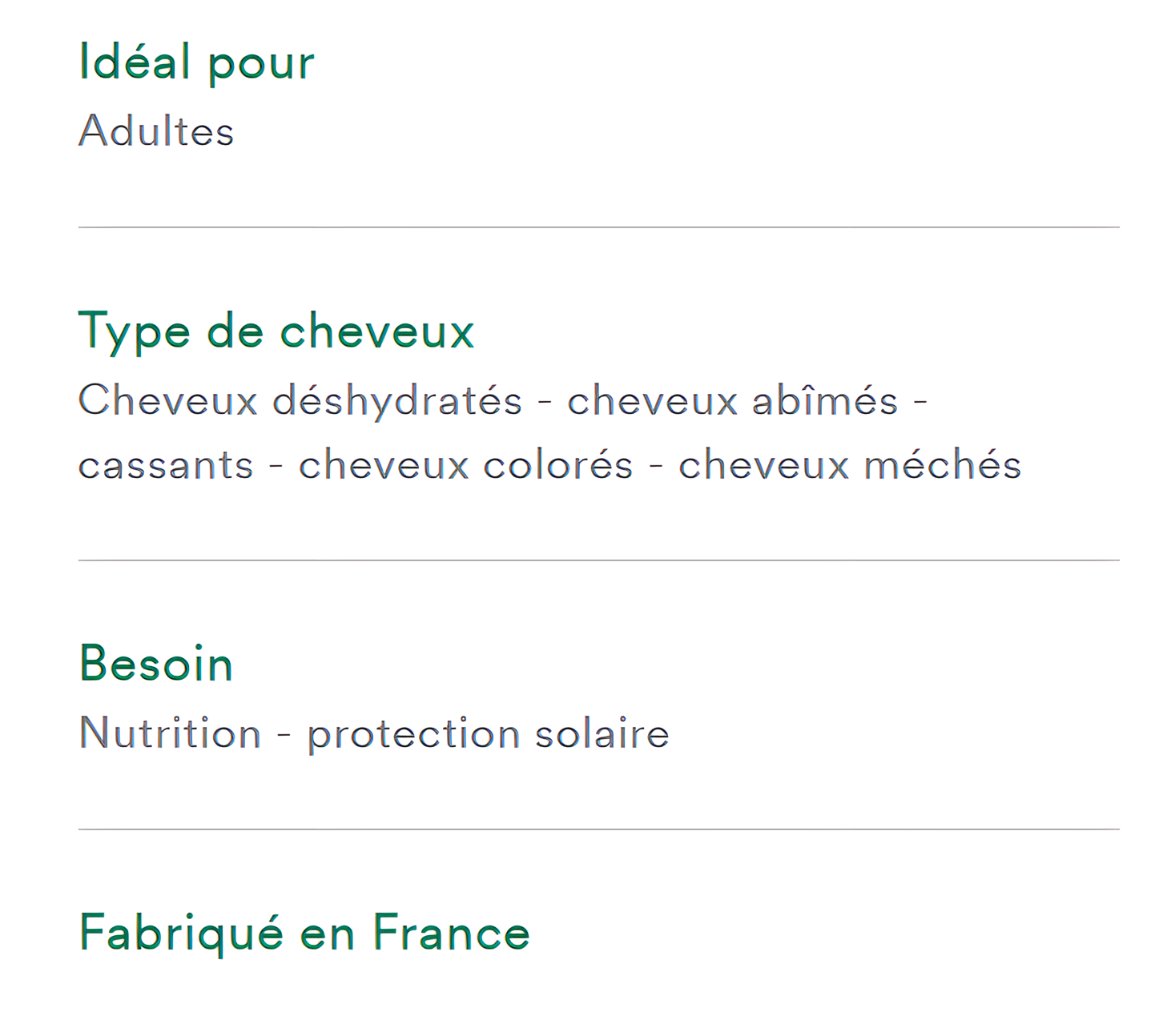The width and height of the screenshot is (1171, 1036).
Task: Click the word 'Fabriqué' in last heading
Action: (x=181, y=933)
